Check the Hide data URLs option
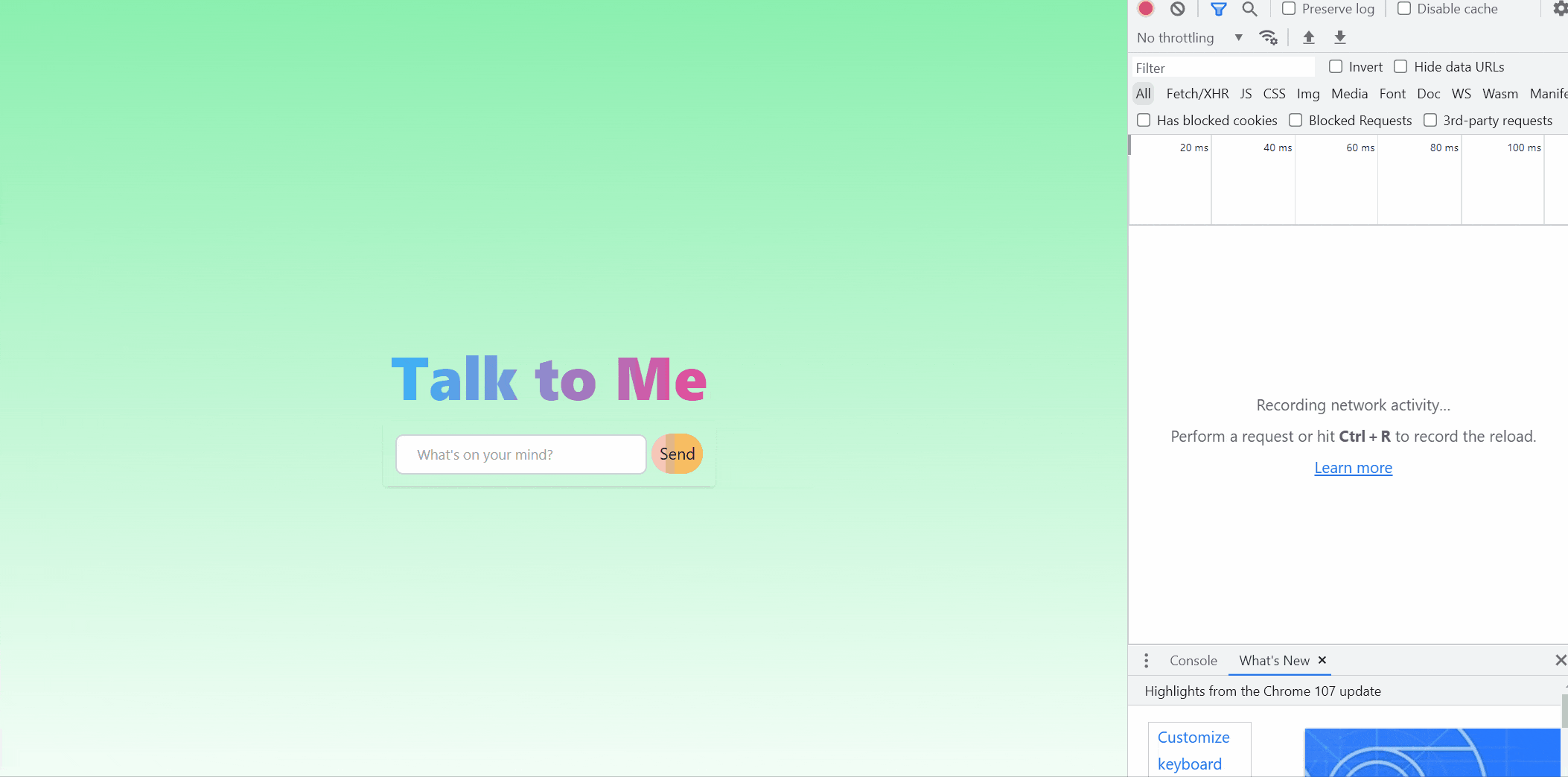1568x777 pixels. pos(1400,67)
